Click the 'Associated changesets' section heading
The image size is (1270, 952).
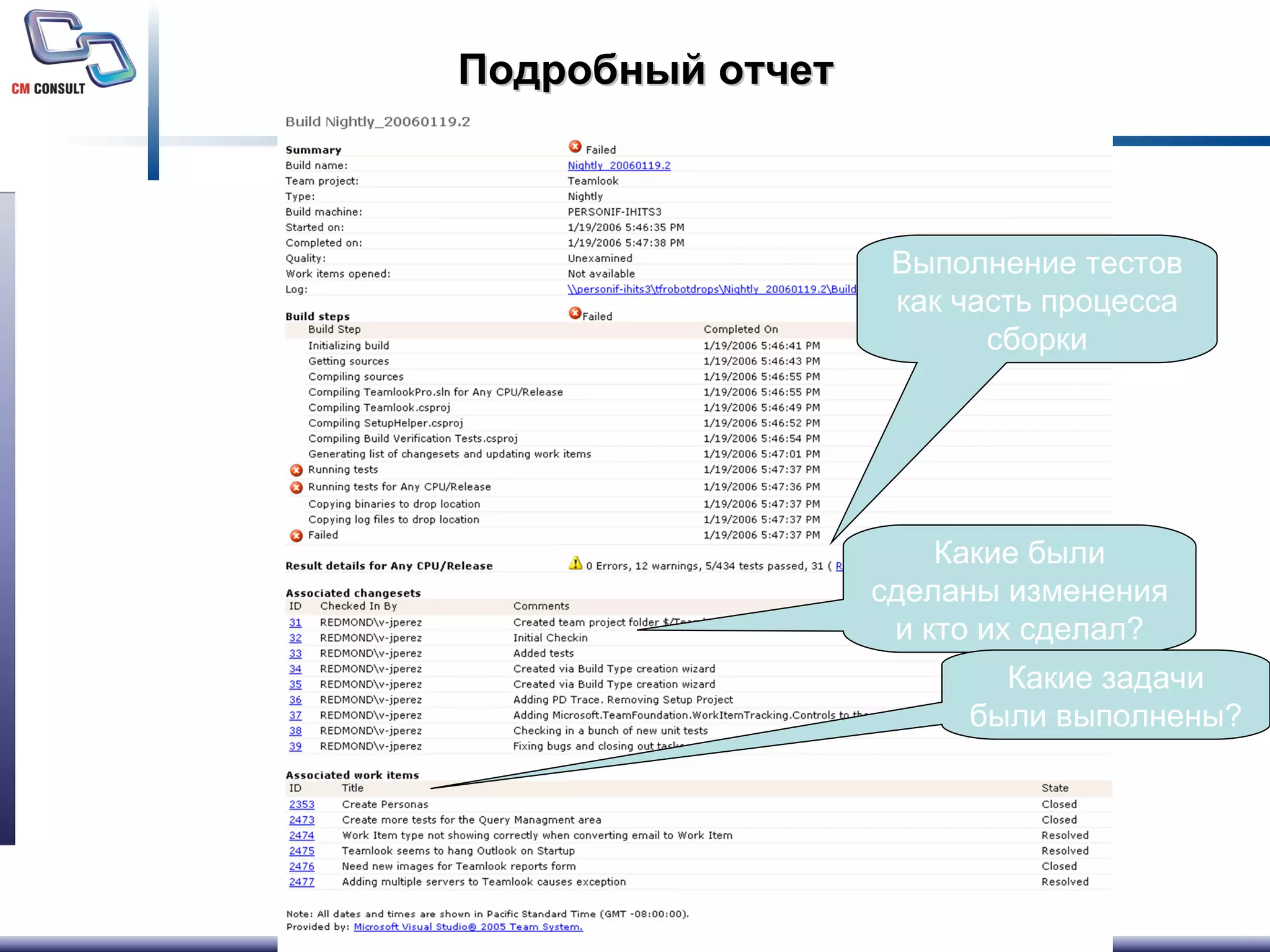[353, 593]
